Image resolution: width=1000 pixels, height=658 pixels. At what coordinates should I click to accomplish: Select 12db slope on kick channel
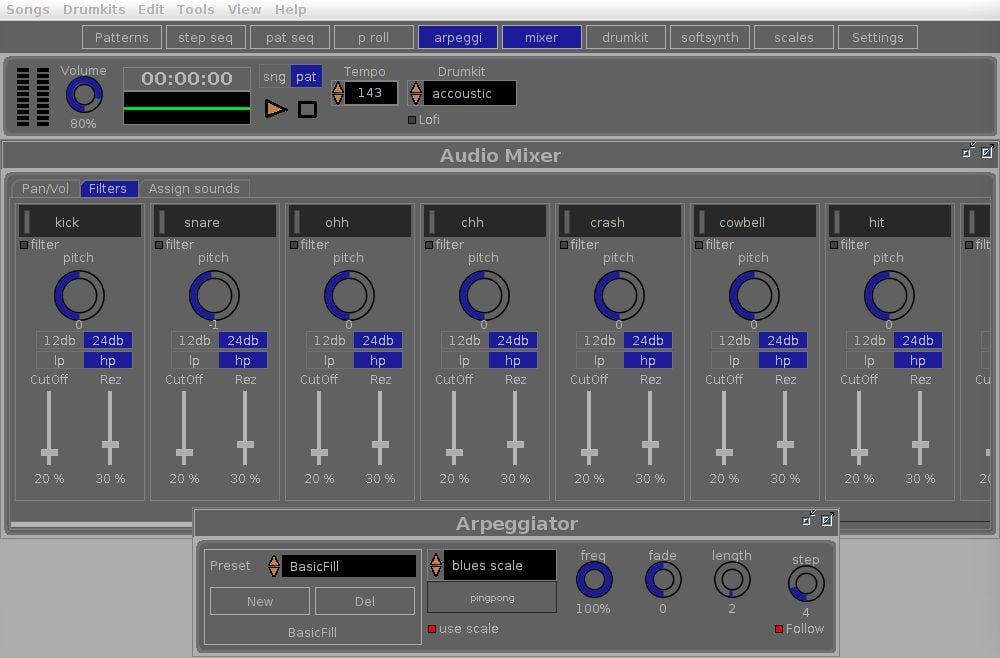[60, 340]
